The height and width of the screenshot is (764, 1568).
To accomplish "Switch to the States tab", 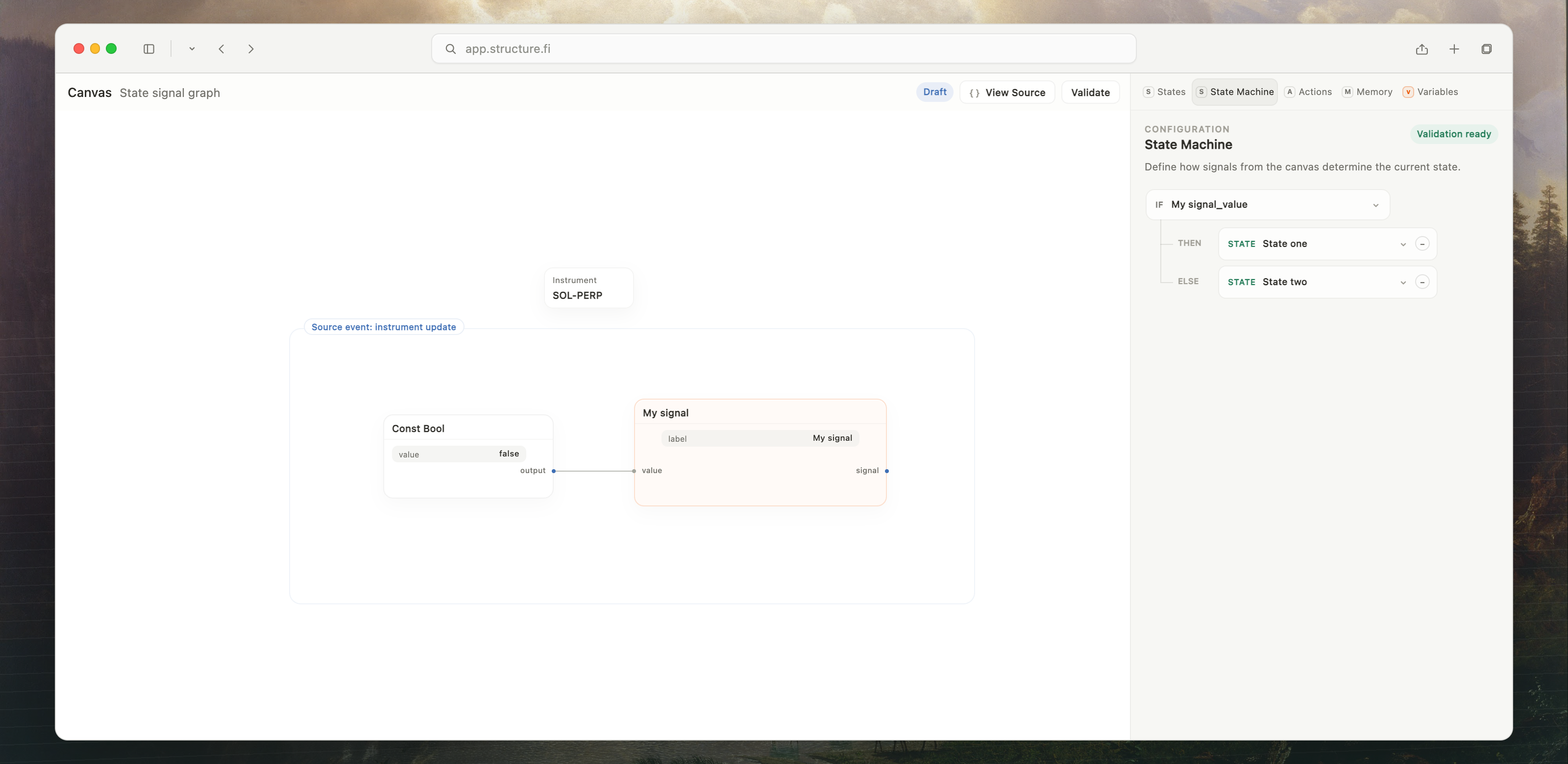I will click(x=1164, y=92).
